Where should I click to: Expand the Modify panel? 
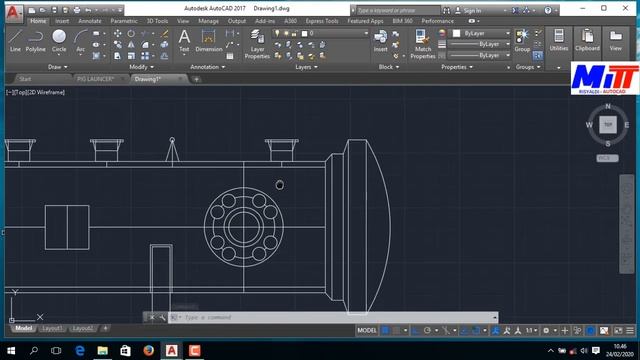142,67
